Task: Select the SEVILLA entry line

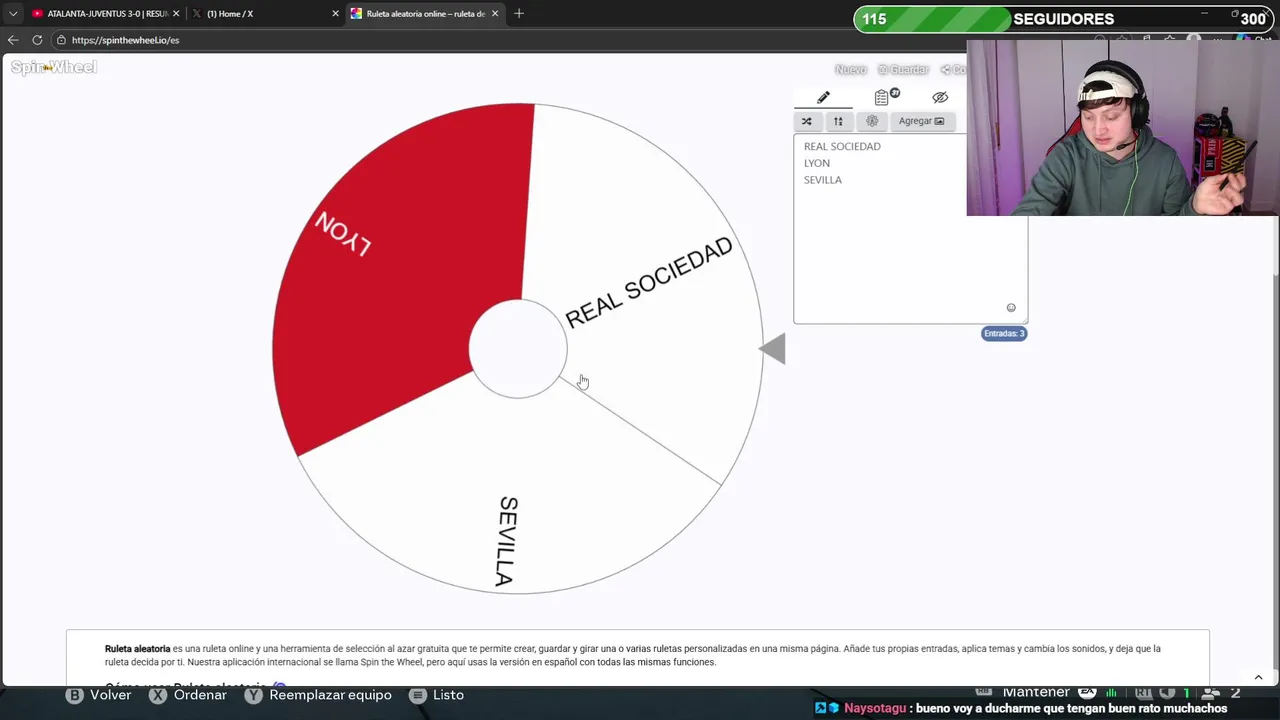Action: coord(823,180)
